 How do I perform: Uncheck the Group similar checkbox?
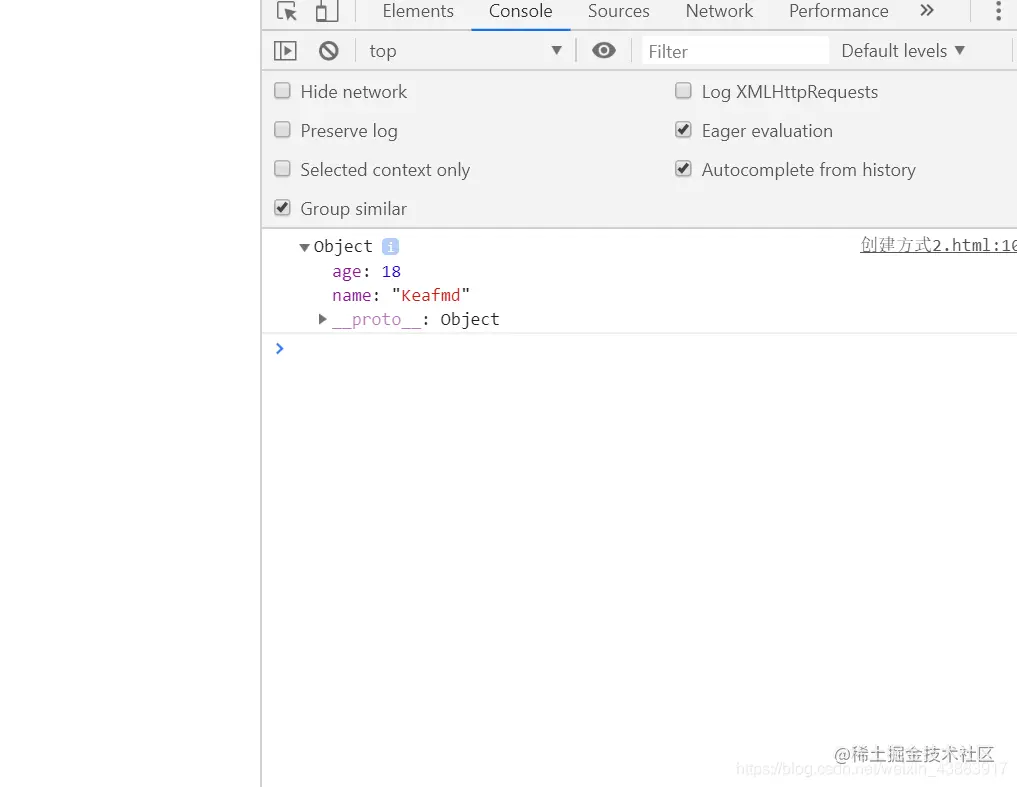pyautogui.click(x=282, y=208)
